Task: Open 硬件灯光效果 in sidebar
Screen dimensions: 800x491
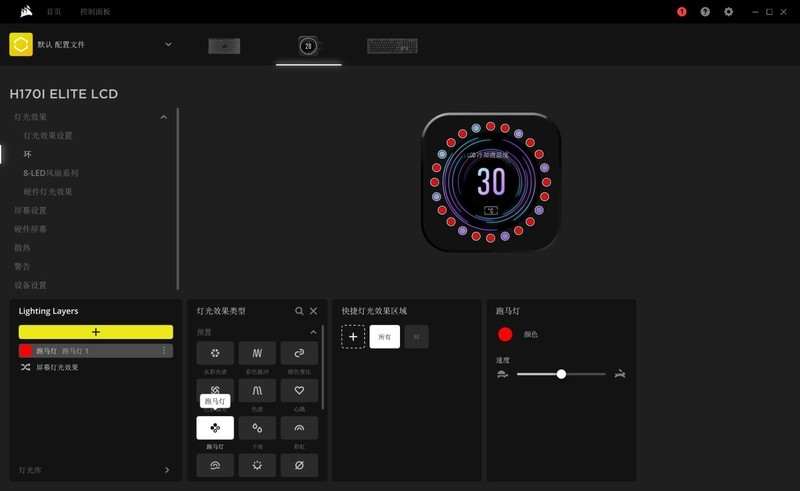Action: click(x=48, y=192)
